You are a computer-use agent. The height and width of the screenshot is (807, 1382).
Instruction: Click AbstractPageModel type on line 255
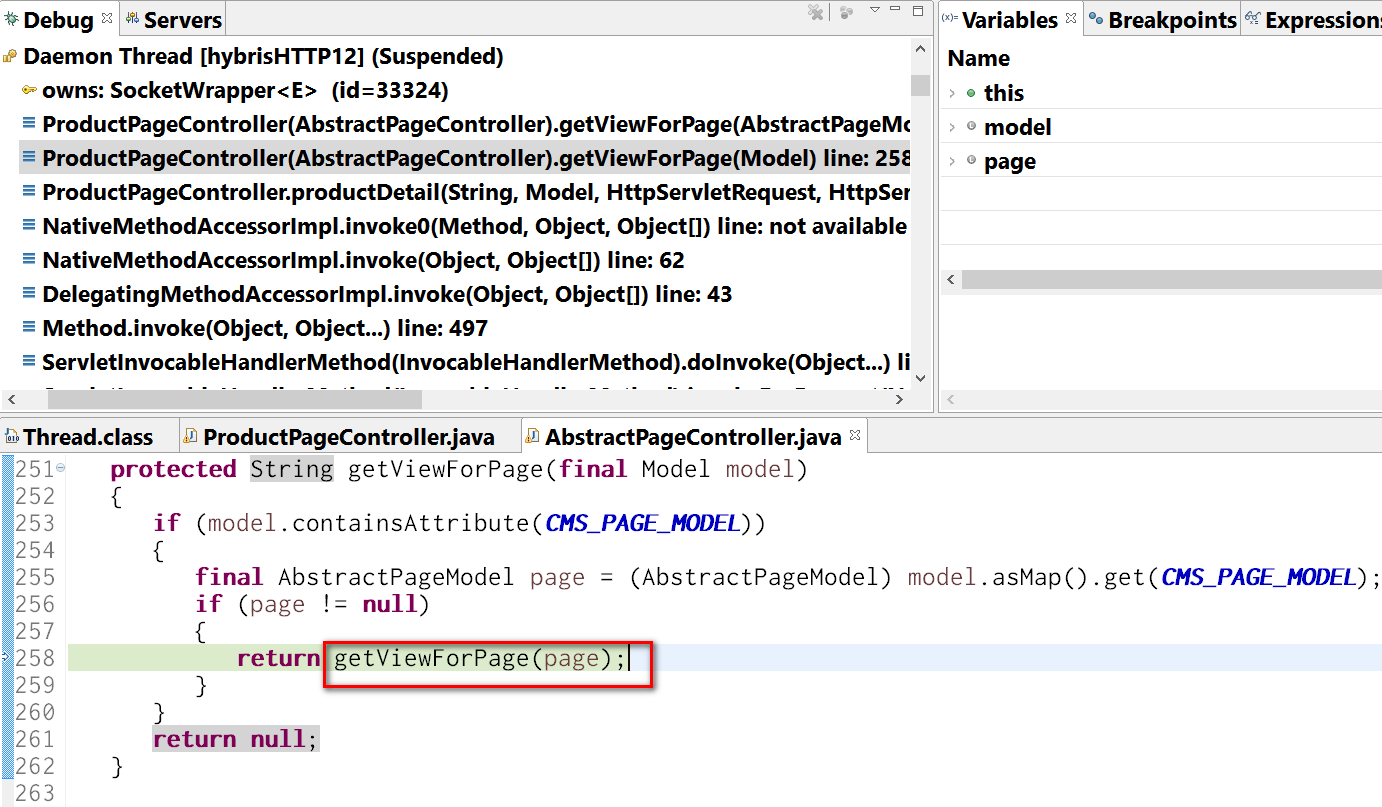point(396,576)
